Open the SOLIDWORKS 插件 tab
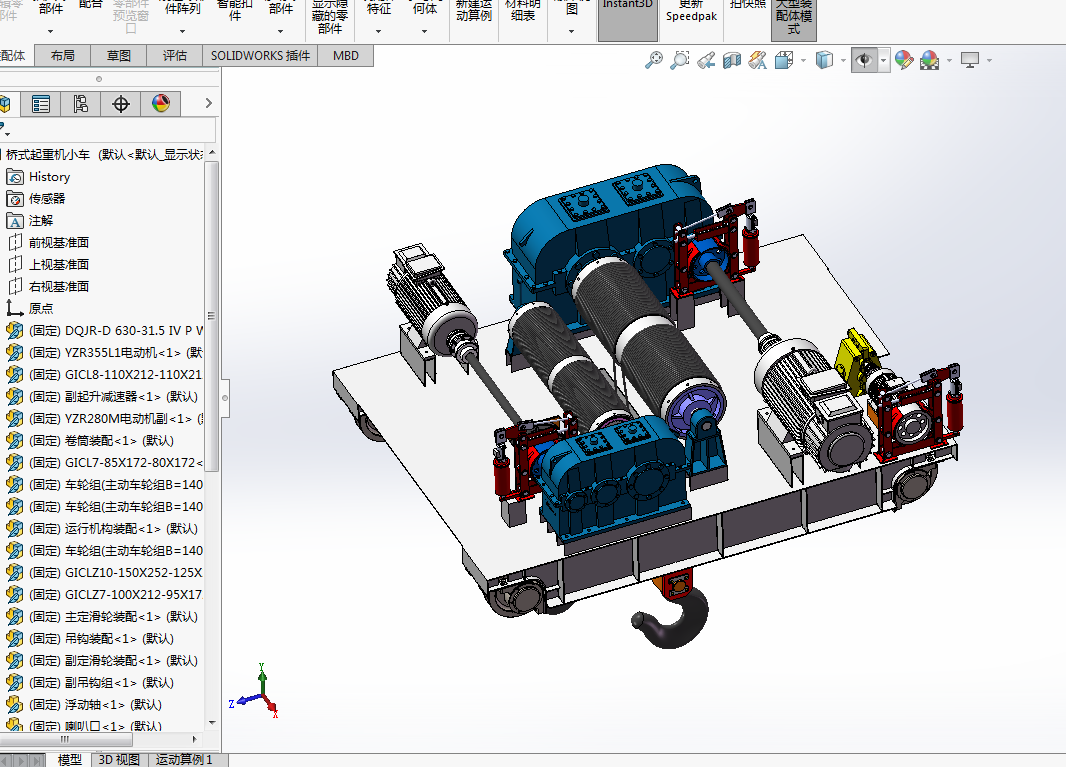Screen dimensions: 1066x767 tap(261, 56)
